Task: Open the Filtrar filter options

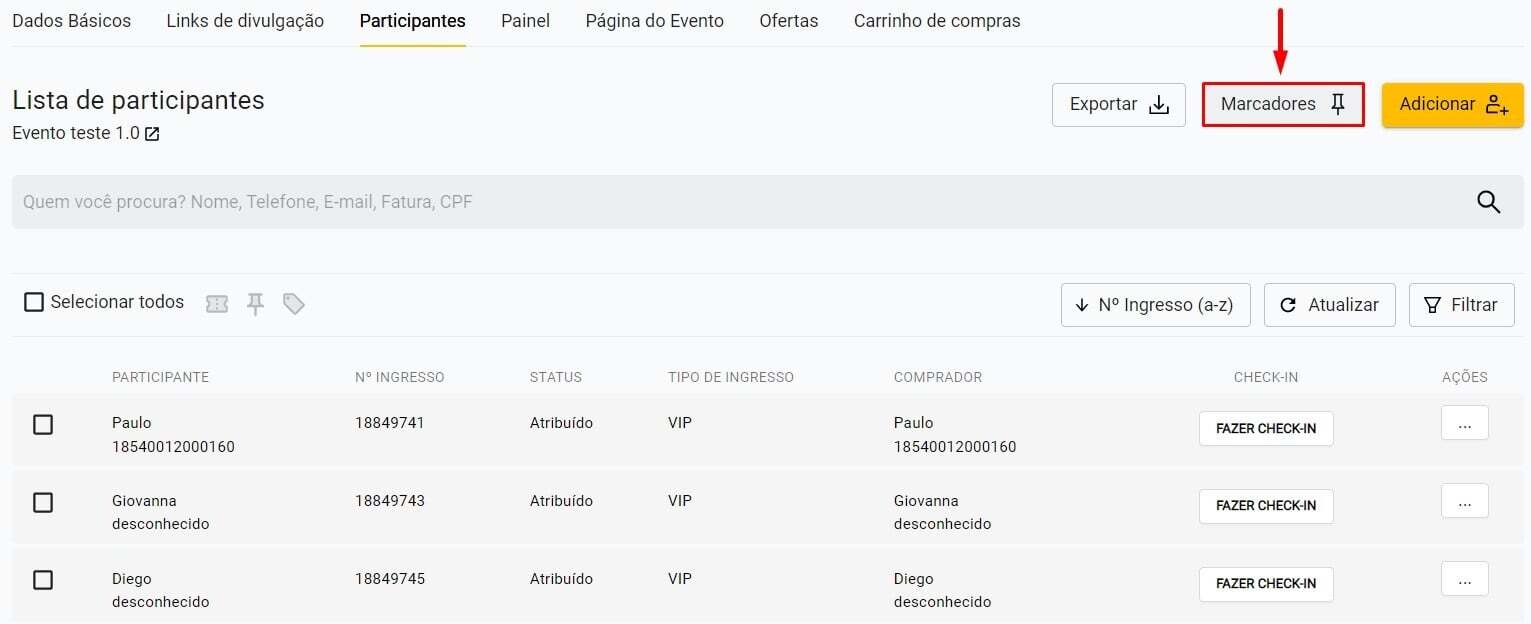Action: 1461,305
